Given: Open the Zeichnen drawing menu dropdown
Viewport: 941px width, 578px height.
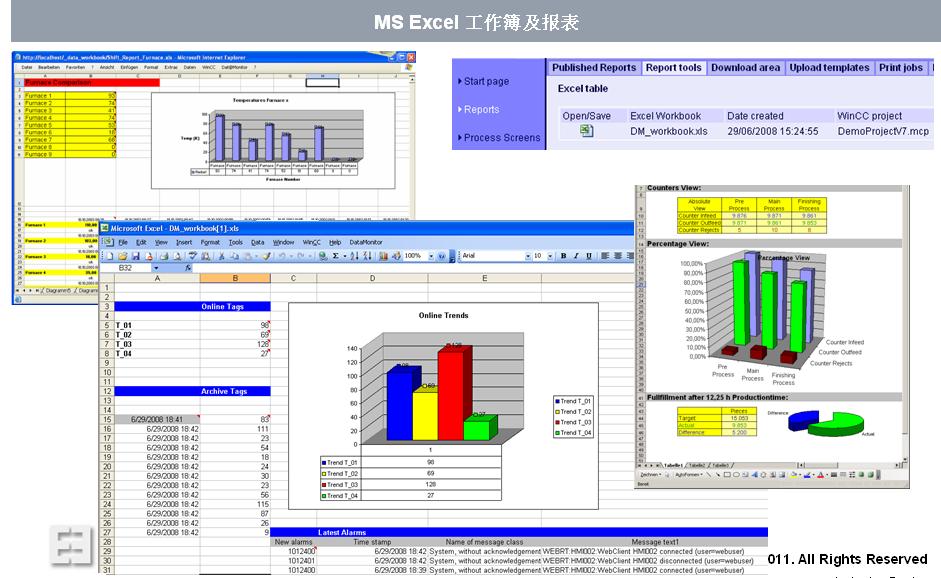Looking at the screenshot, I should (x=651, y=475).
